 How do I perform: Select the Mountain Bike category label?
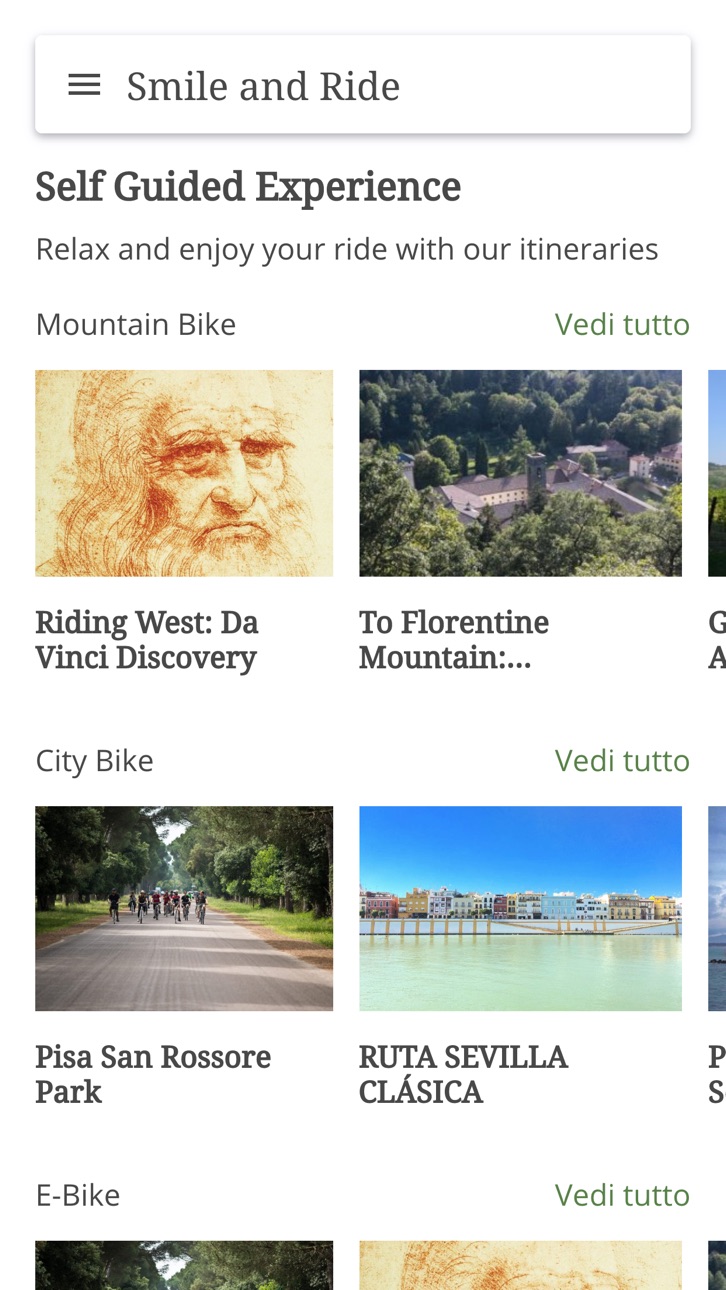coord(136,324)
